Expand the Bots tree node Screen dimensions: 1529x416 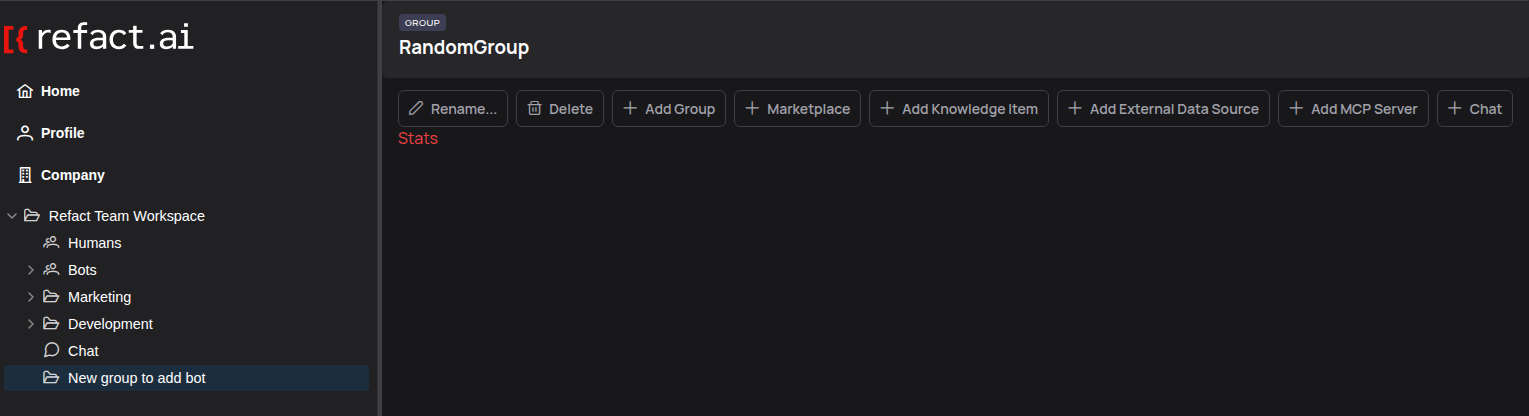tap(31, 270)
